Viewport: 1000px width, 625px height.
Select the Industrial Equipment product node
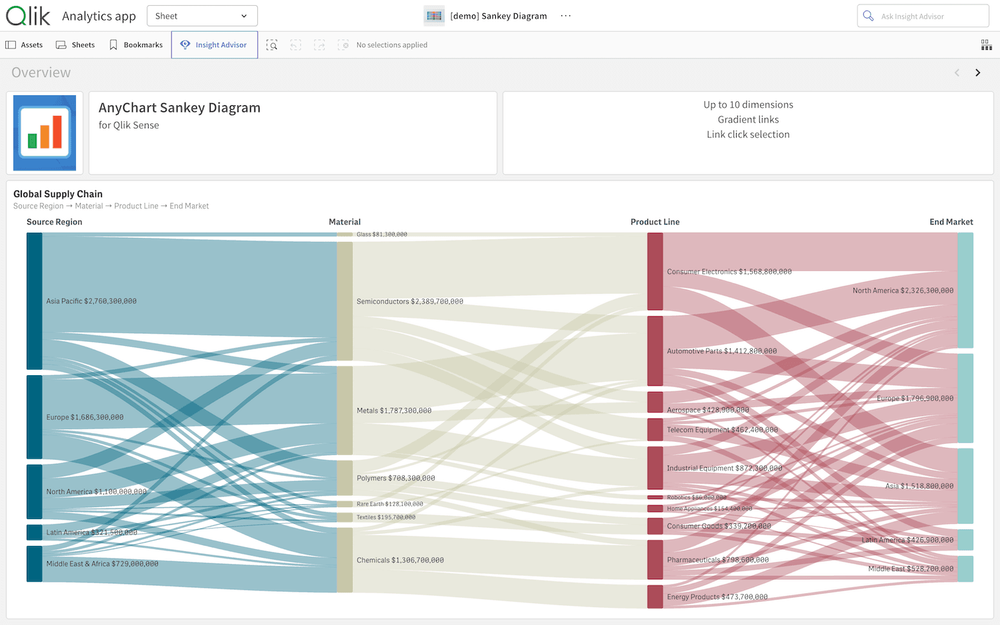point(655,468)
